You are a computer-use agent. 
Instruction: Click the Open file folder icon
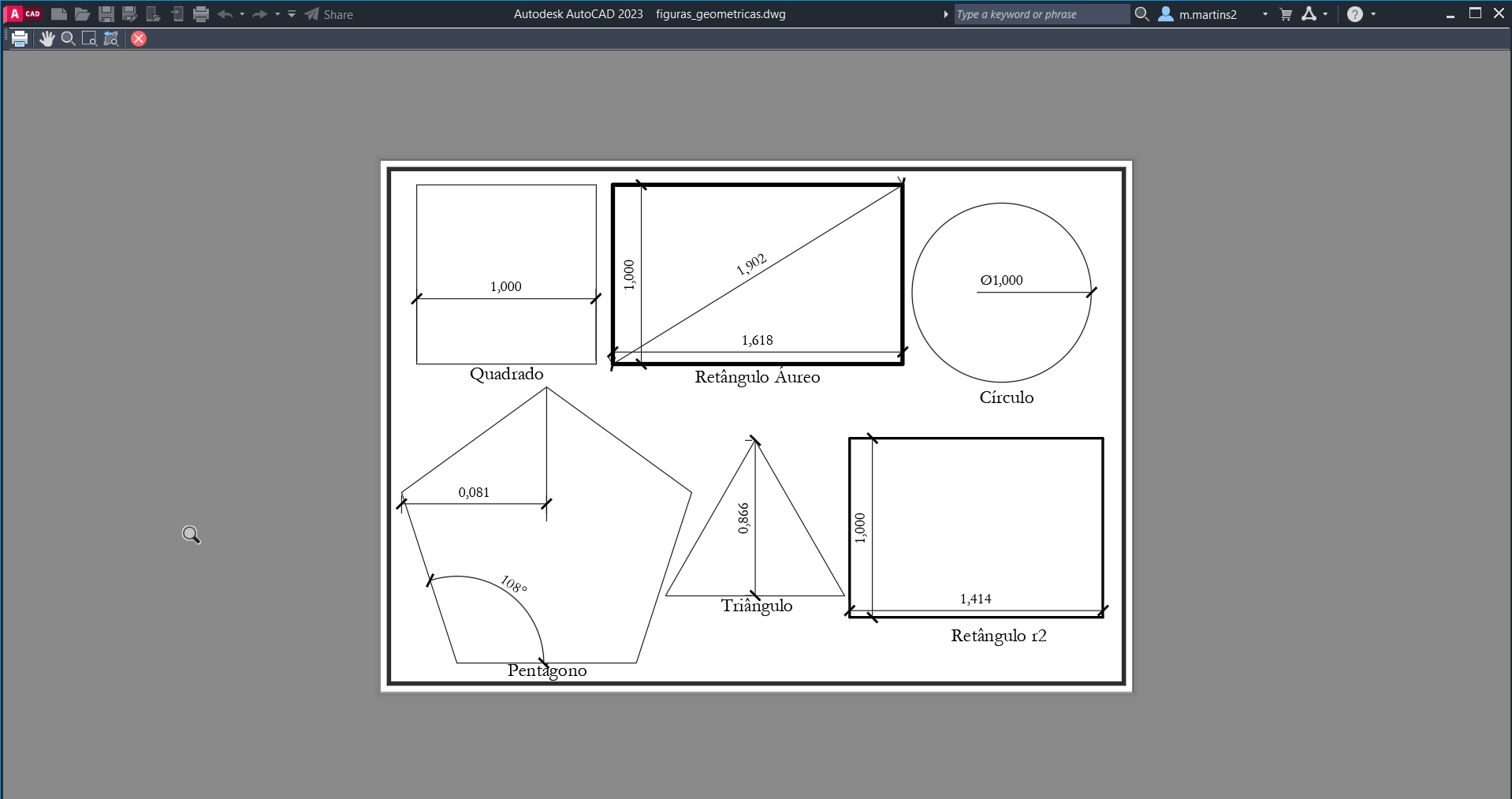pos(82,14)
